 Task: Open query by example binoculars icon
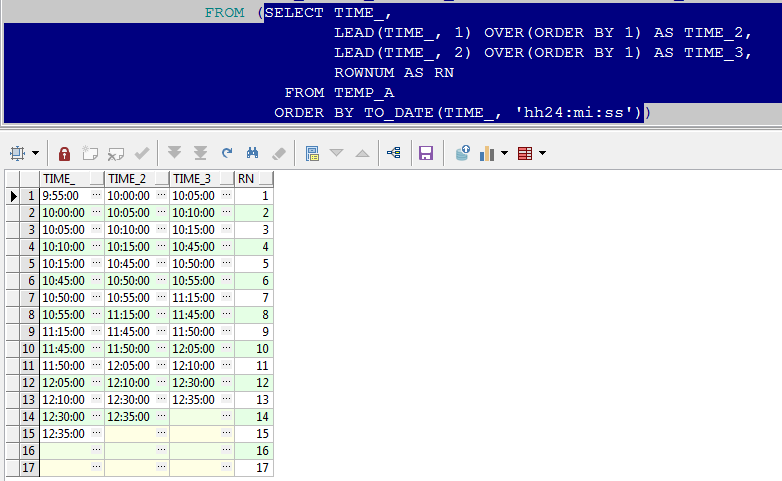click(x=253, y=154)
